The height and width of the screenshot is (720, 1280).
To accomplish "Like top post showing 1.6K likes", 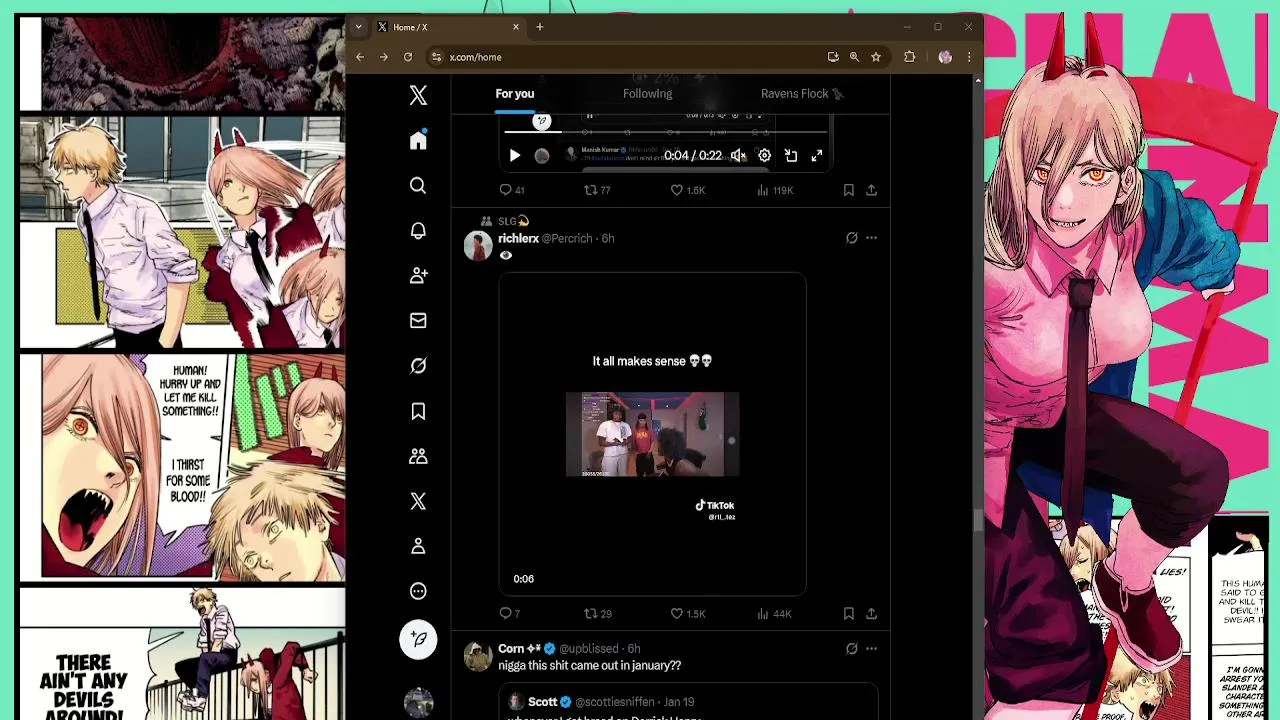I will coord(688,190).
